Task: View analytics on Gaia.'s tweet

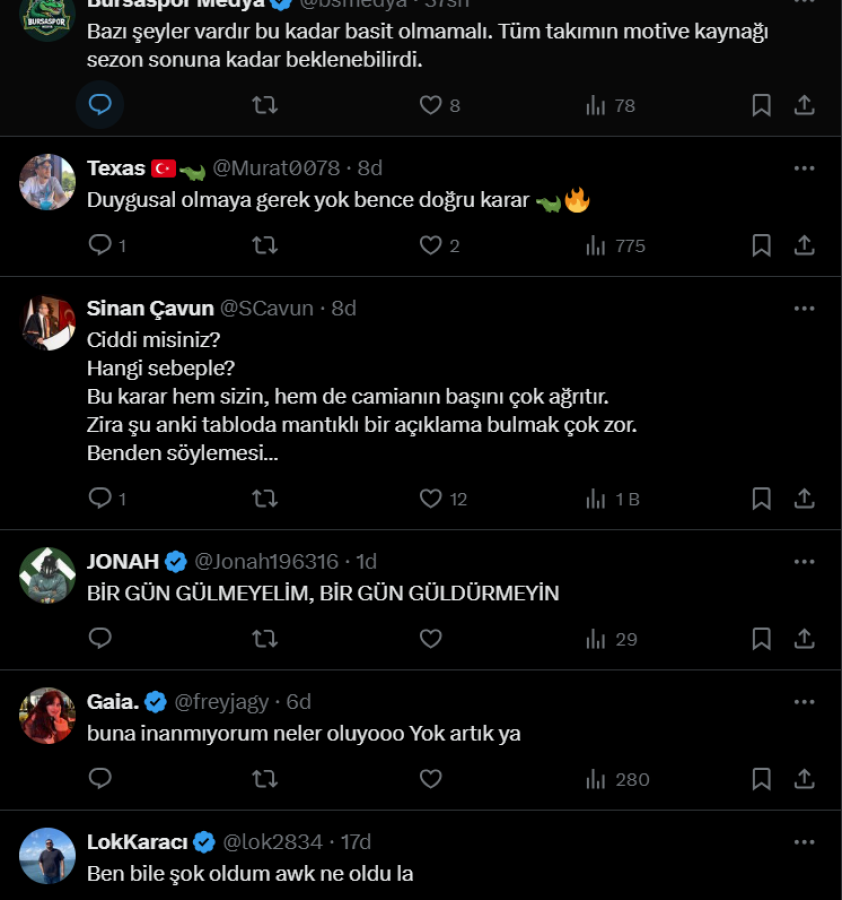Action: coord(617,779)
